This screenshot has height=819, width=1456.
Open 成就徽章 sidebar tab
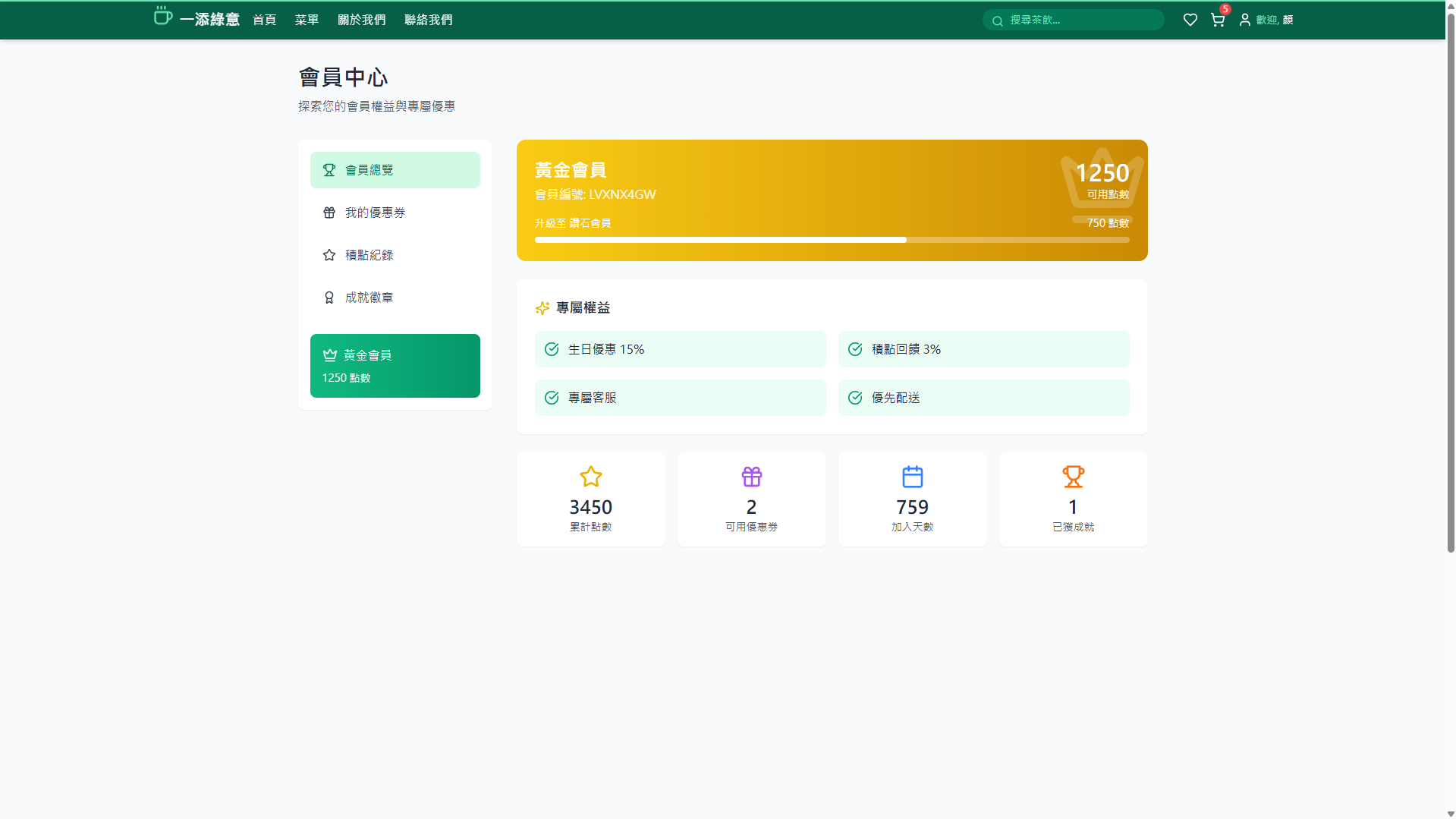[395, 298]
